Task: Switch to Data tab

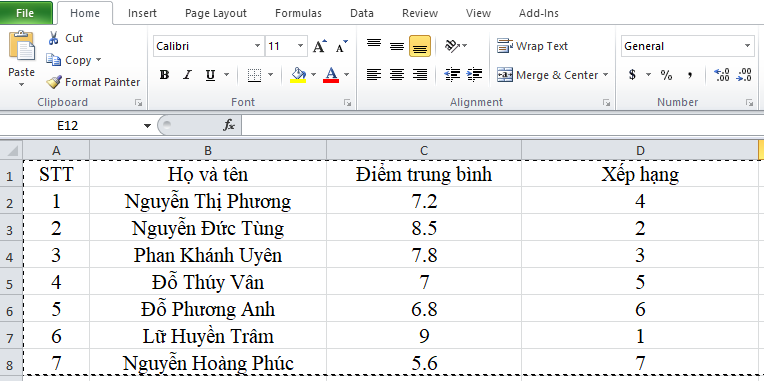Action: tap(362, 13)
